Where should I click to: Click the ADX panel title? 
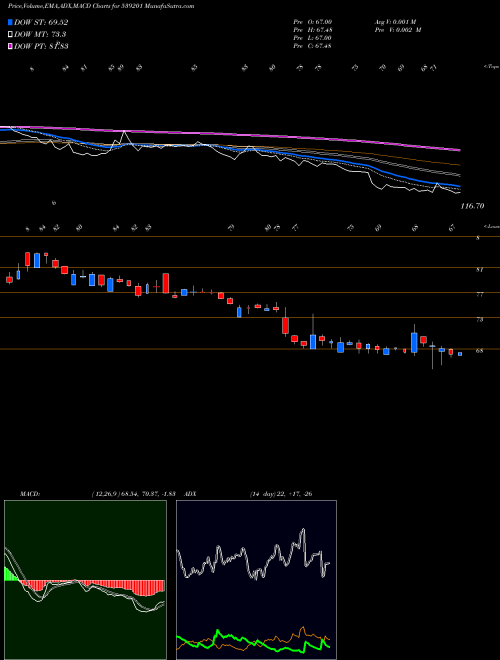(191, 493)
